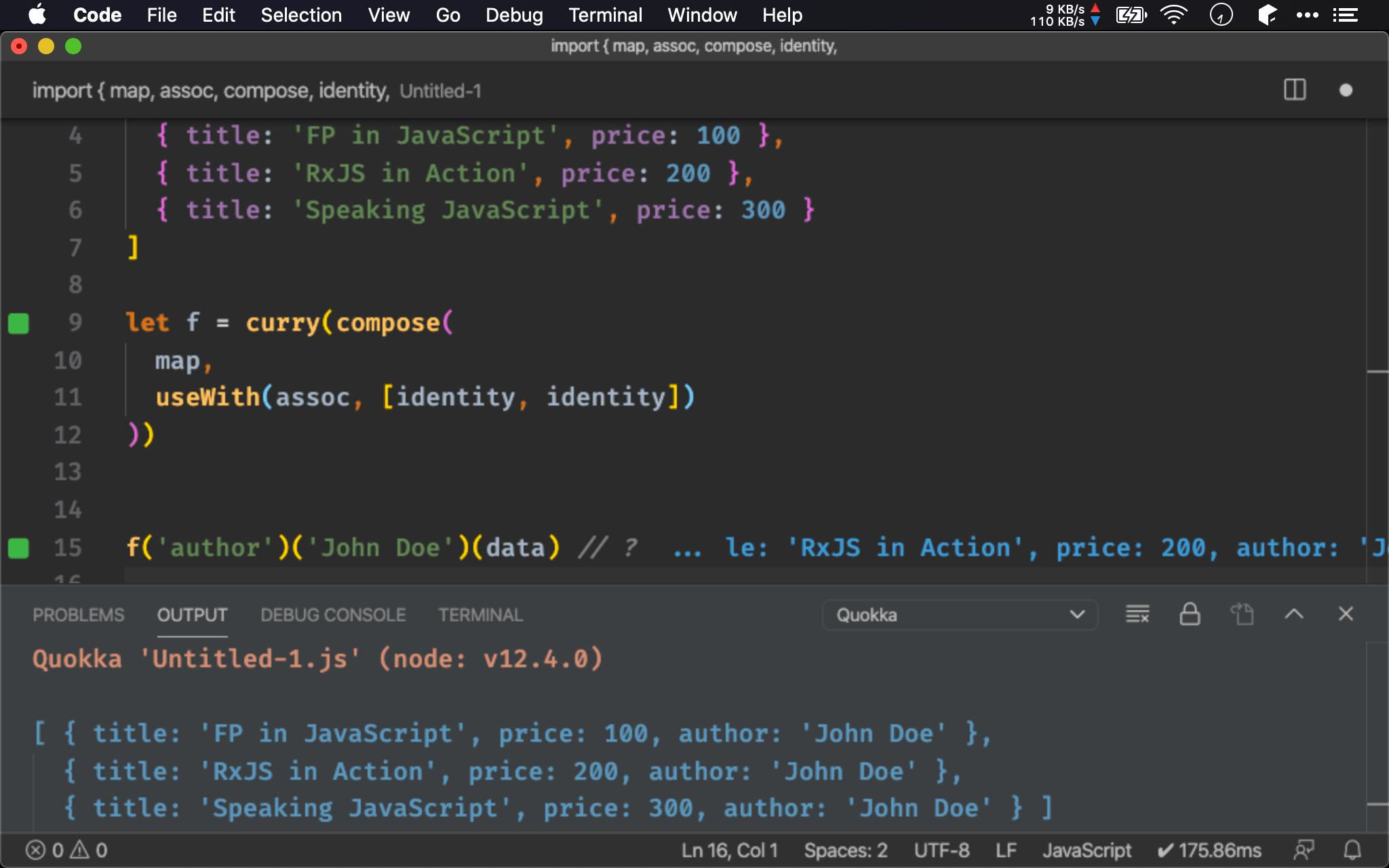
Task: Click 'useWith' on line 11
Action: (x=208, y=397)
